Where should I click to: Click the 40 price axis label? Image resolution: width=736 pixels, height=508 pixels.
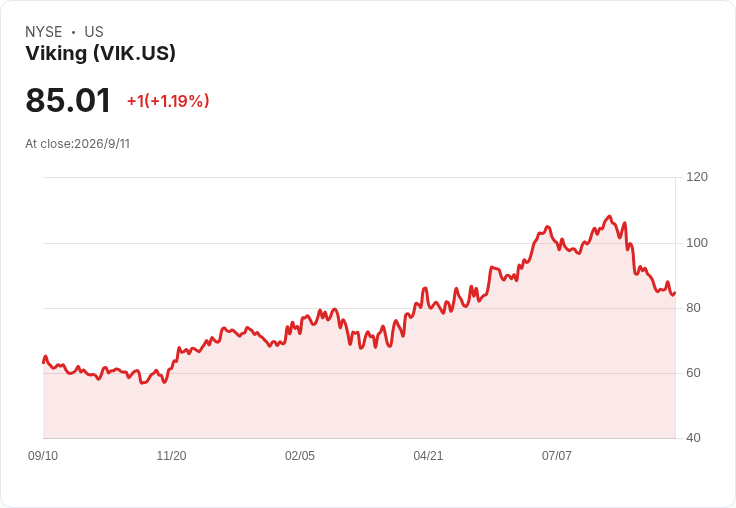click(x=693, y=438)
